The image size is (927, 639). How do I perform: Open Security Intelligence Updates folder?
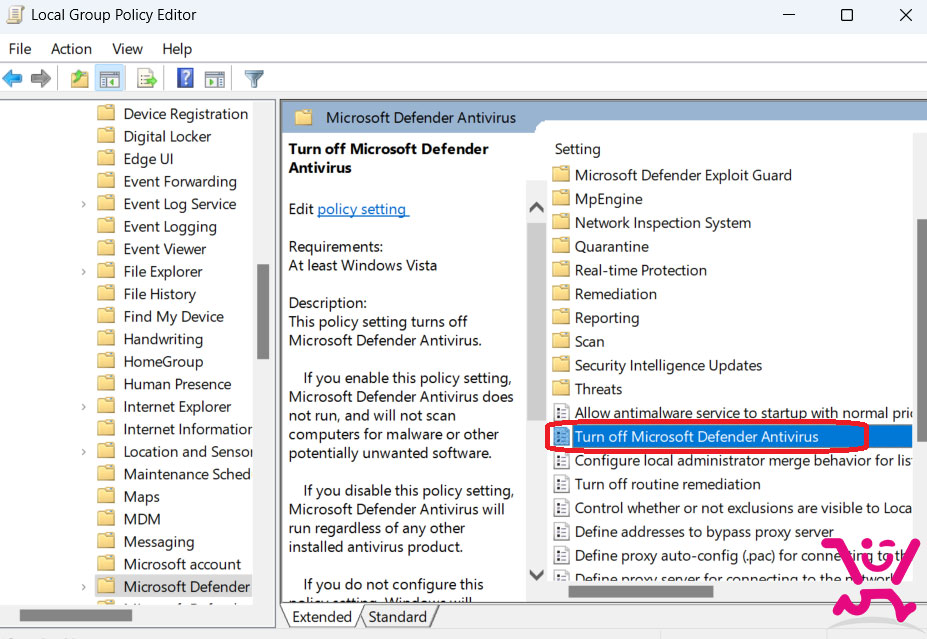click(x=668, y=365)
